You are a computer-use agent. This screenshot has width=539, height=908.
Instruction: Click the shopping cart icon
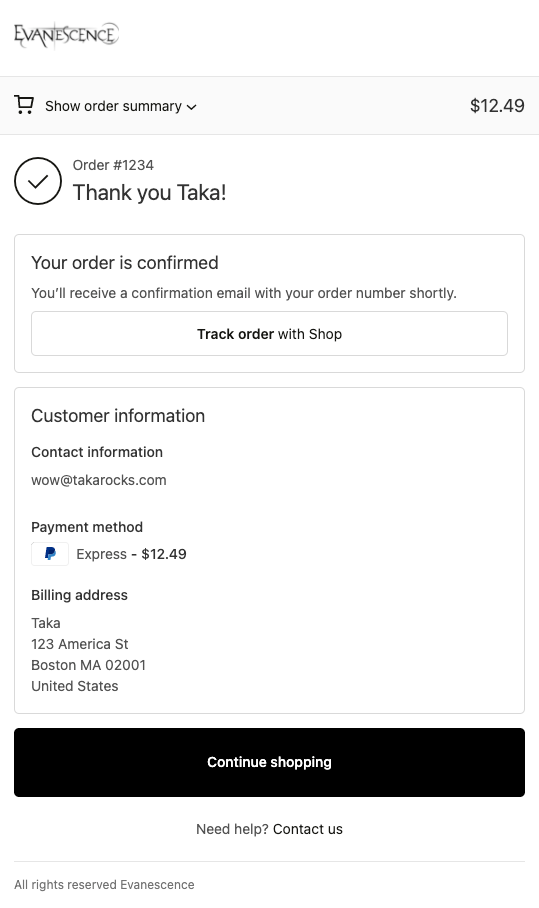click(x=24, y=105)
